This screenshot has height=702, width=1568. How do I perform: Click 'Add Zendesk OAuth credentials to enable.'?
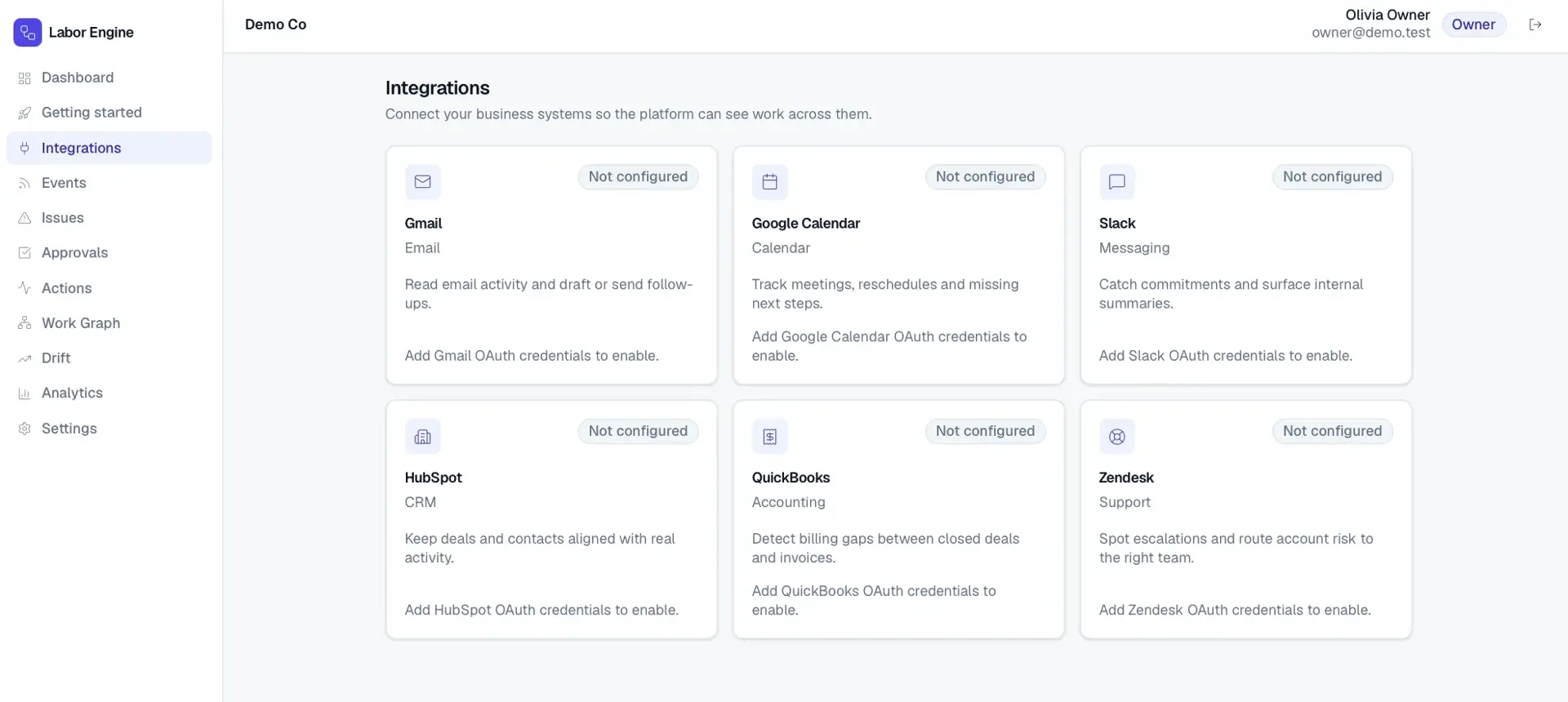[1235, 611]
